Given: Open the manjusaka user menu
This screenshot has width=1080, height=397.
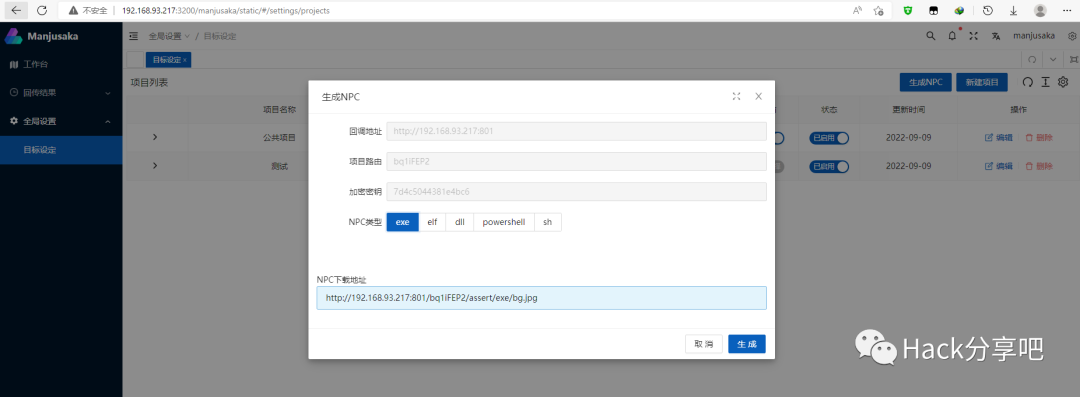Looking at the screenshot, I should [1033, 36].
